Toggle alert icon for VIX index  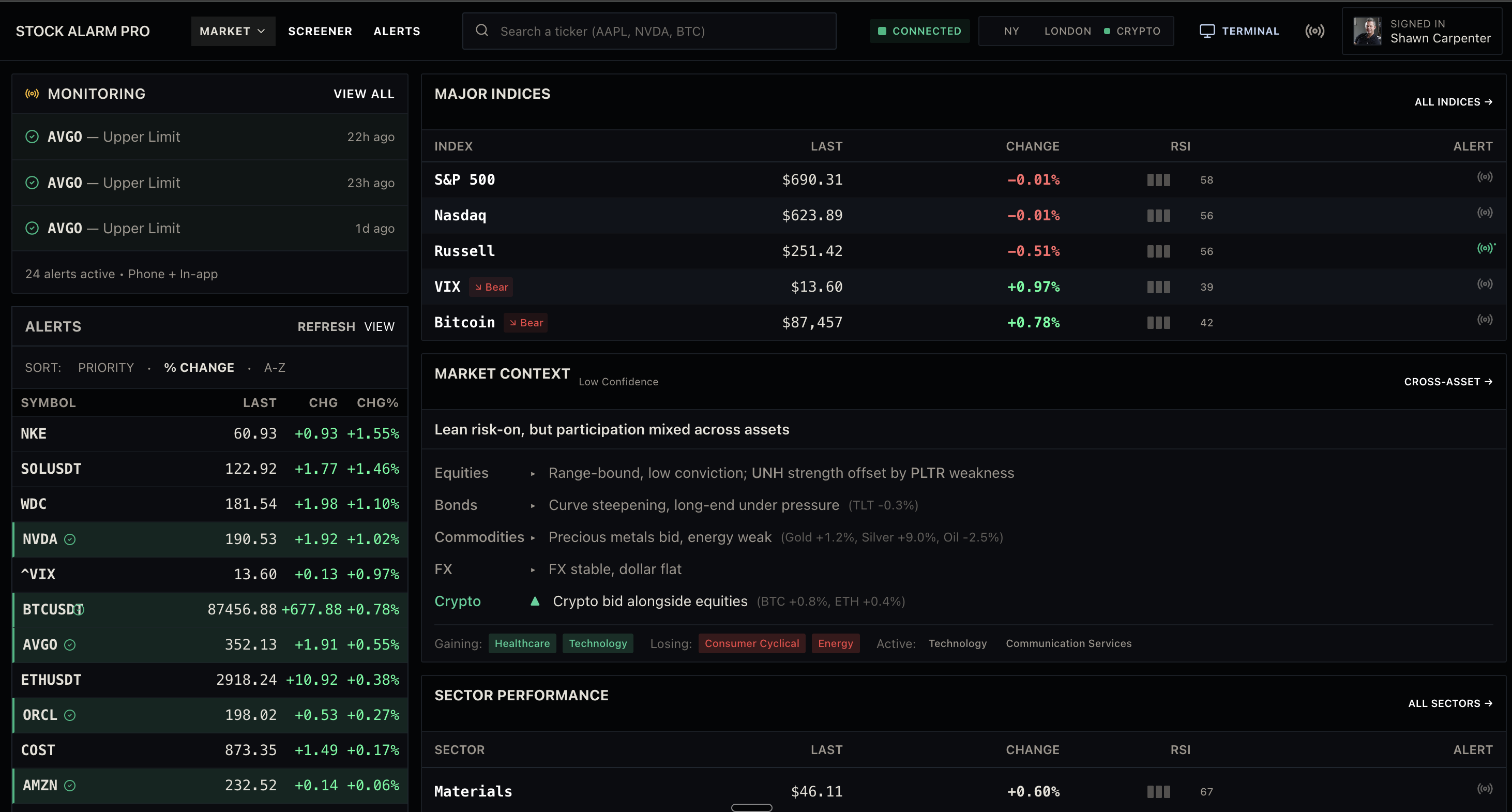(x=1485, y=284)
